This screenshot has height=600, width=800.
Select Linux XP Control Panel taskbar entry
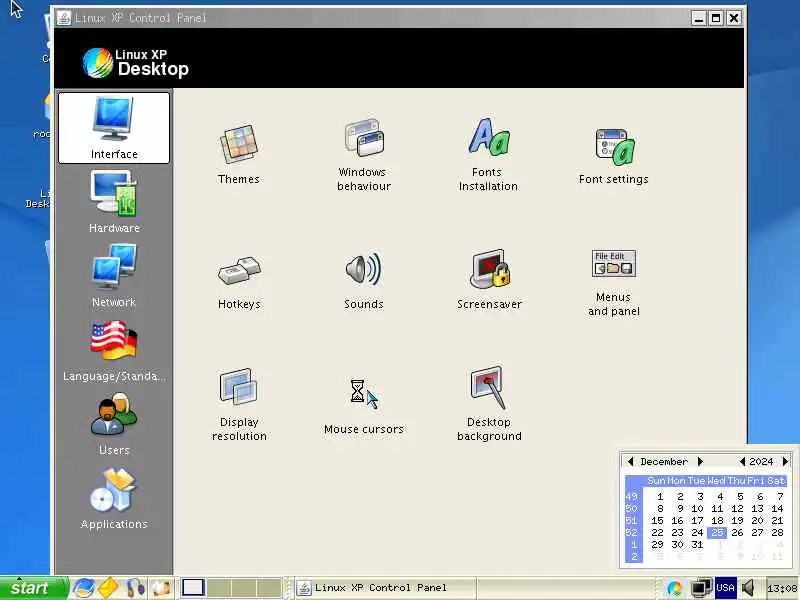(x=386, y=588)
